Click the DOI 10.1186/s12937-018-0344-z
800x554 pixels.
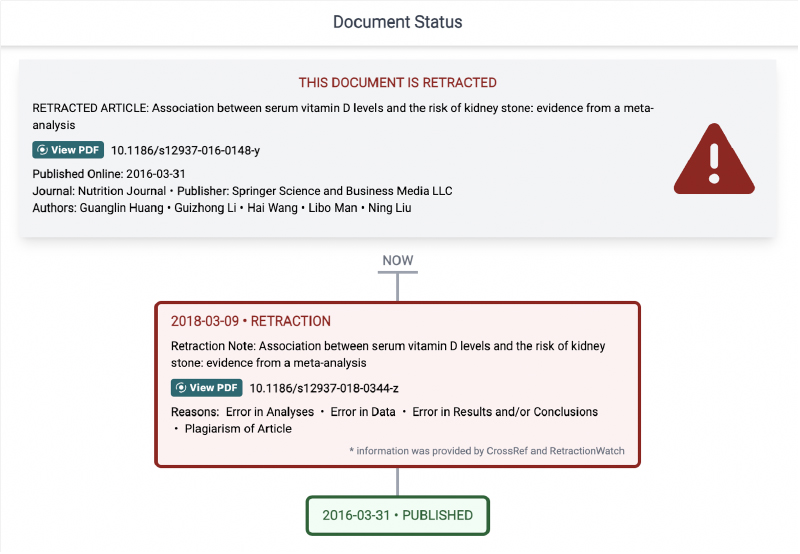[x=324, y=388]
